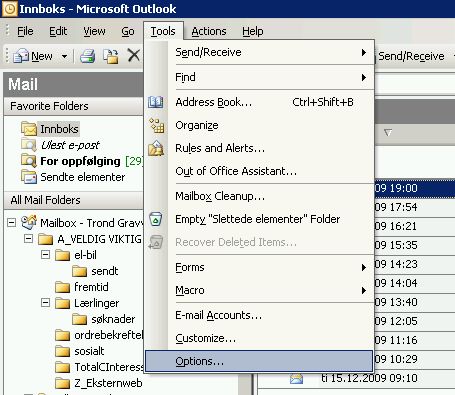Close the open Tools menu
Screen dimensions: 455x395
click(x=163, y=31)
